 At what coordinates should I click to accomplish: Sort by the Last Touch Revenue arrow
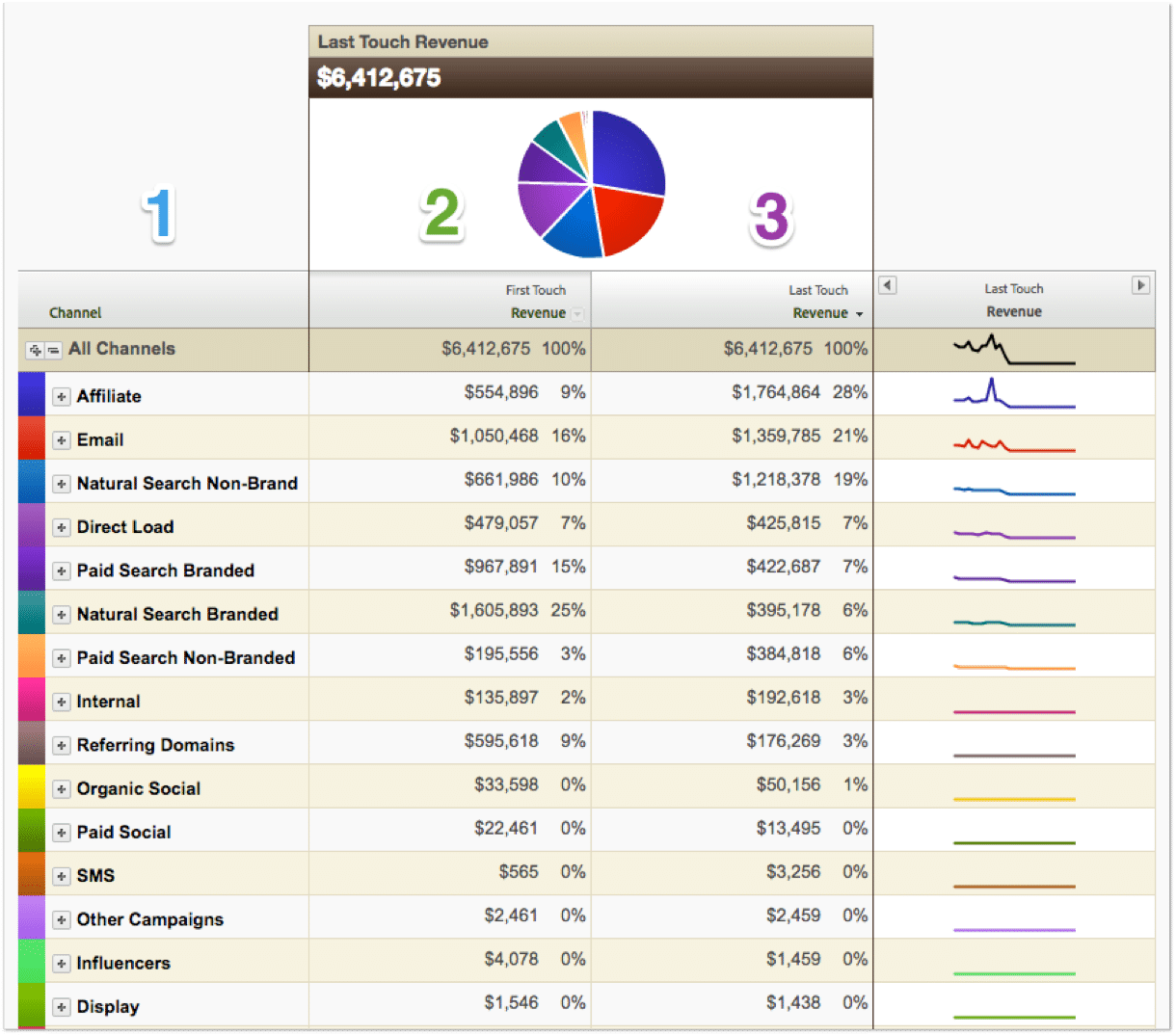(859, 314)
